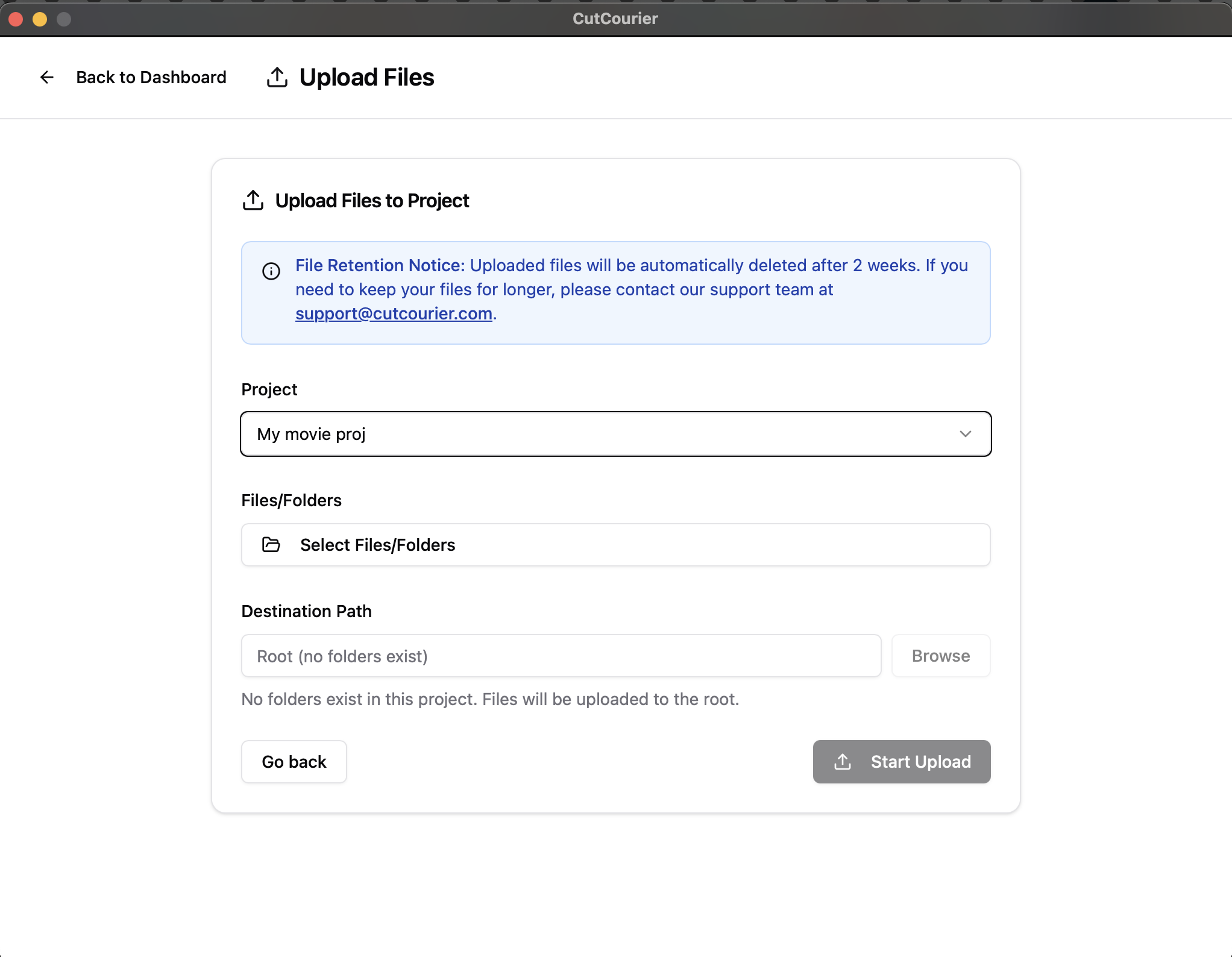Viewport: 1232px width, 957px height.
Task: Expand project list with the chevron arrow
Action: [966, 434]
